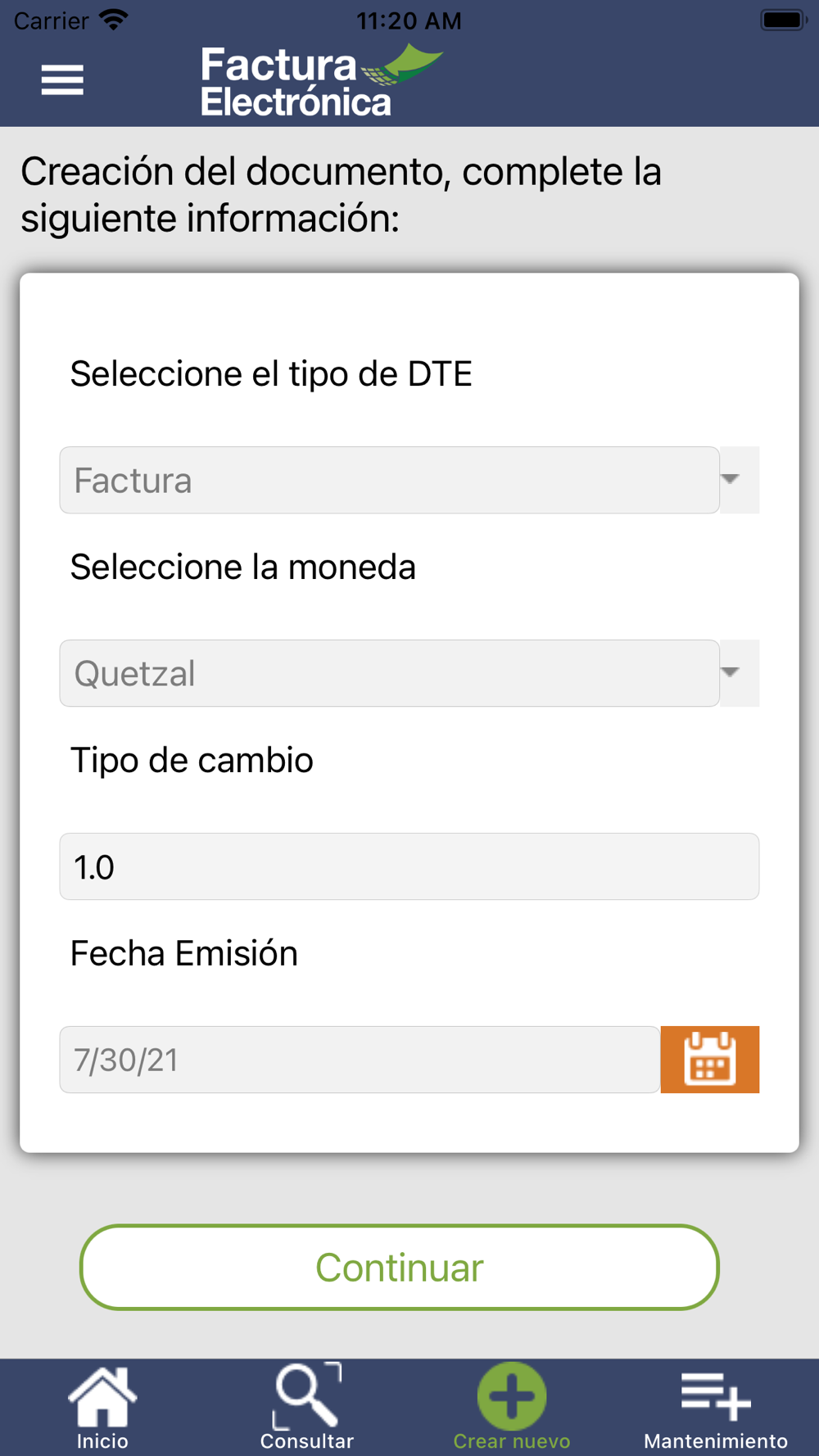This screenshot has height=1456, width=819.
Task: Tap the Wi-Fi status icon
Action: (114, 20)
